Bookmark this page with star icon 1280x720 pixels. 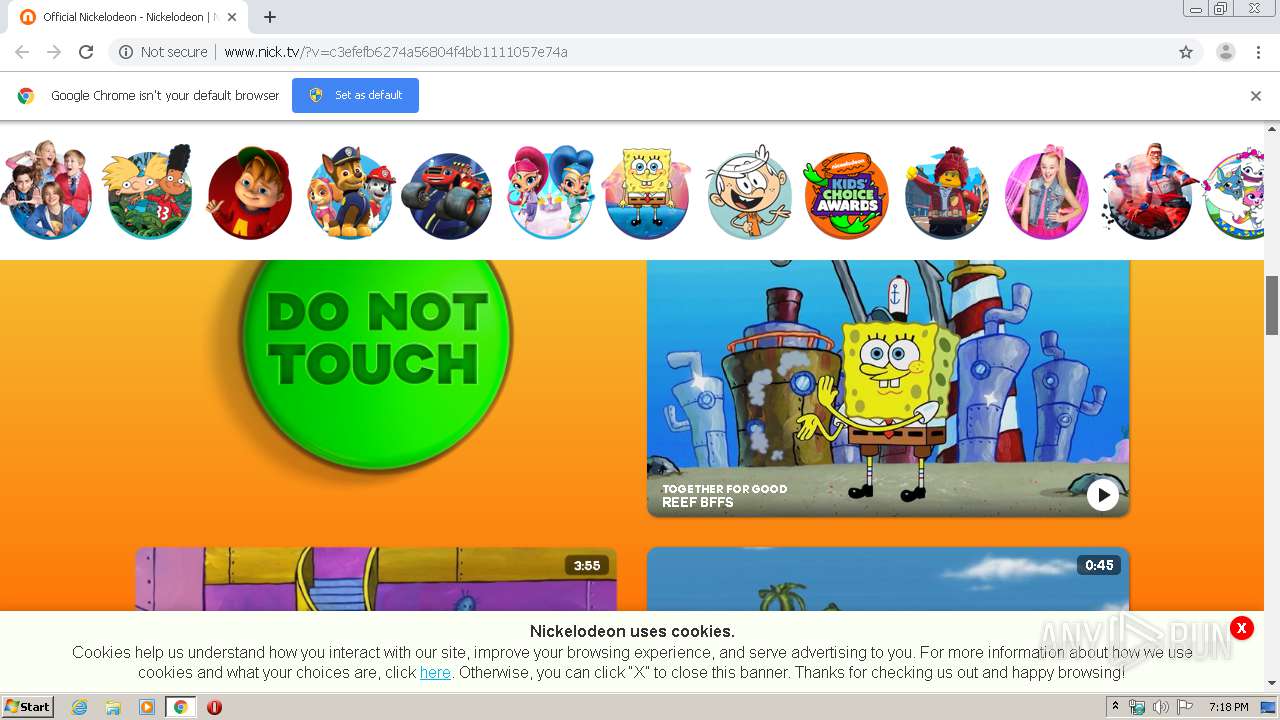click(x=1186, y=52)
